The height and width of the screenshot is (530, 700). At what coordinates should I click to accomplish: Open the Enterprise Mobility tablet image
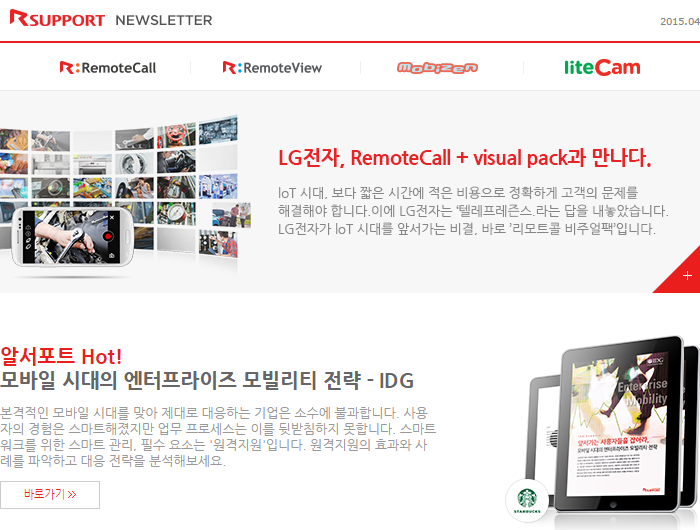[x=620, y=424]
